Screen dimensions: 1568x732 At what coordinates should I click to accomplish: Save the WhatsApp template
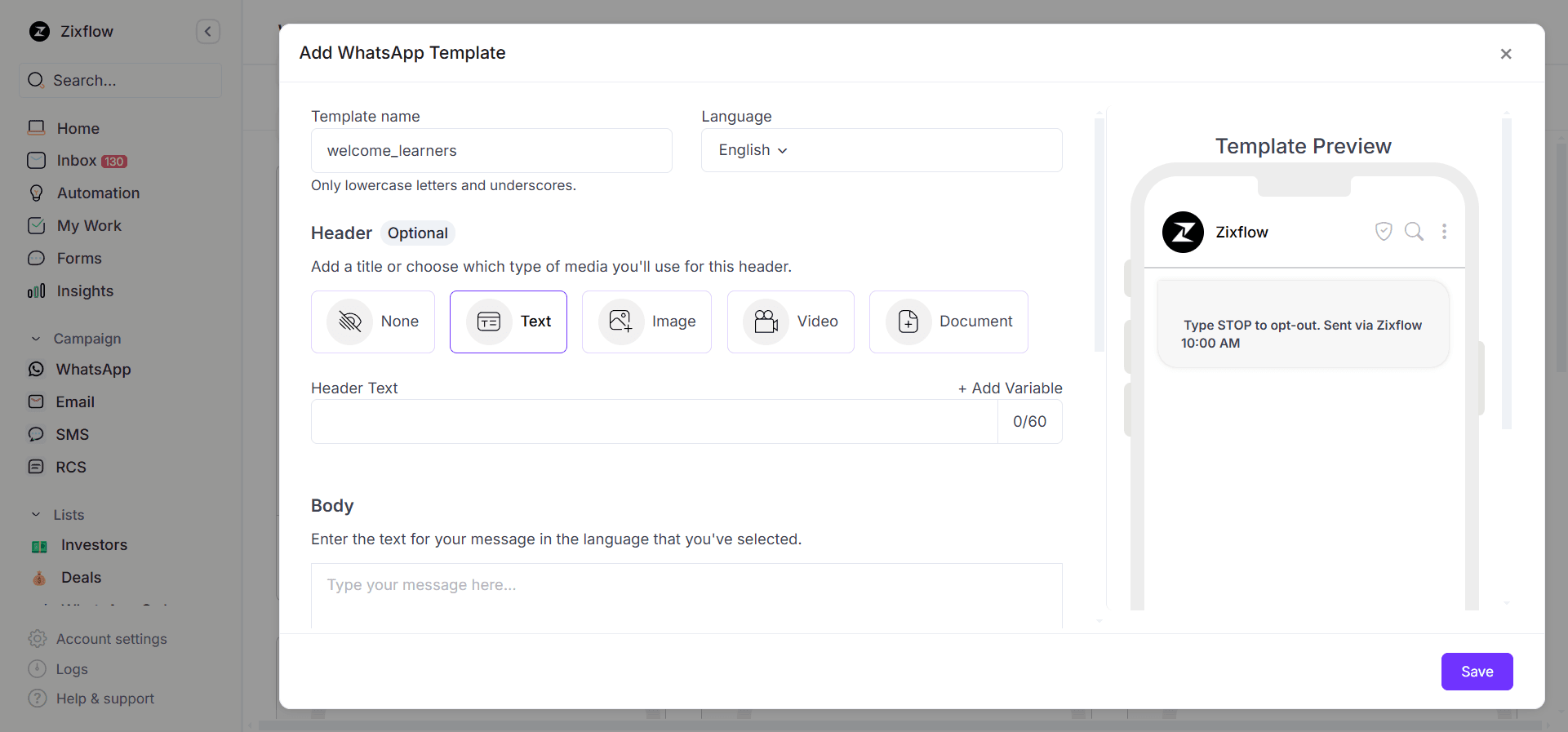[x=1477, y=672]
